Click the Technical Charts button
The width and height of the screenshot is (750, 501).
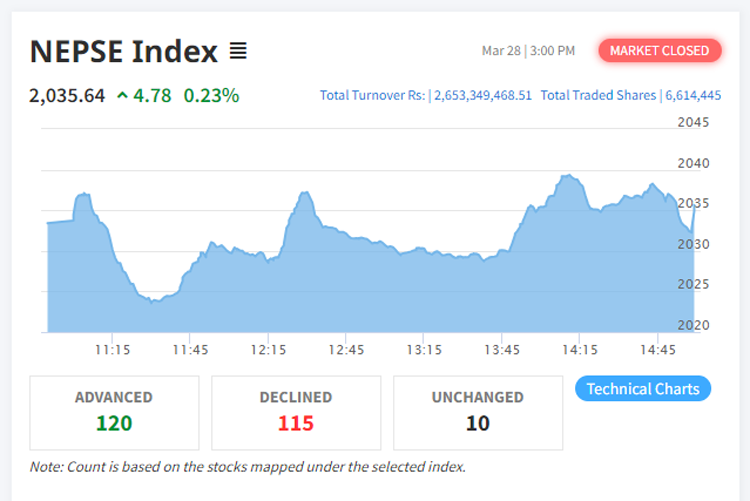point(643,389)
